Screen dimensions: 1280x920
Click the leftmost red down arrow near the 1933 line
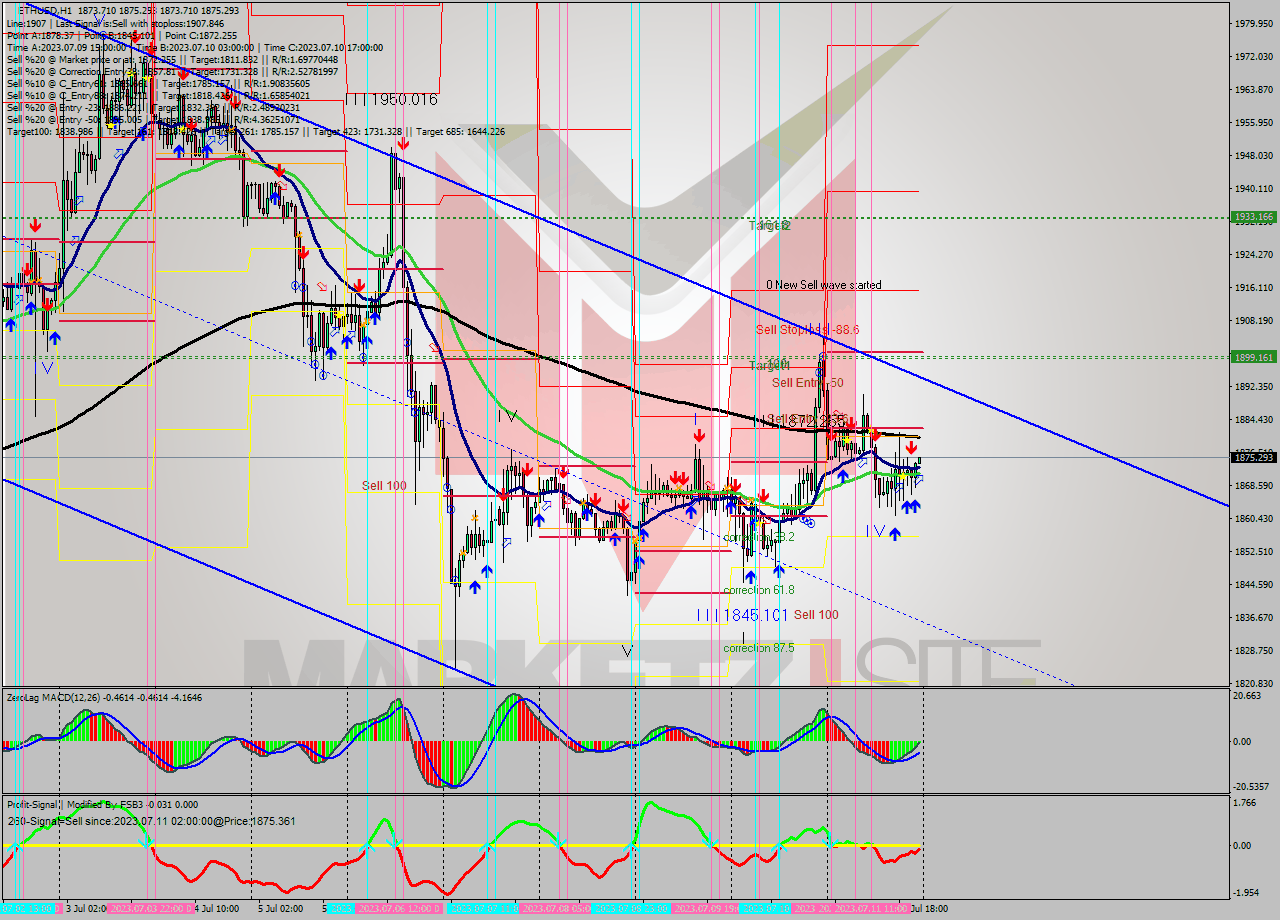click(35, 224)
